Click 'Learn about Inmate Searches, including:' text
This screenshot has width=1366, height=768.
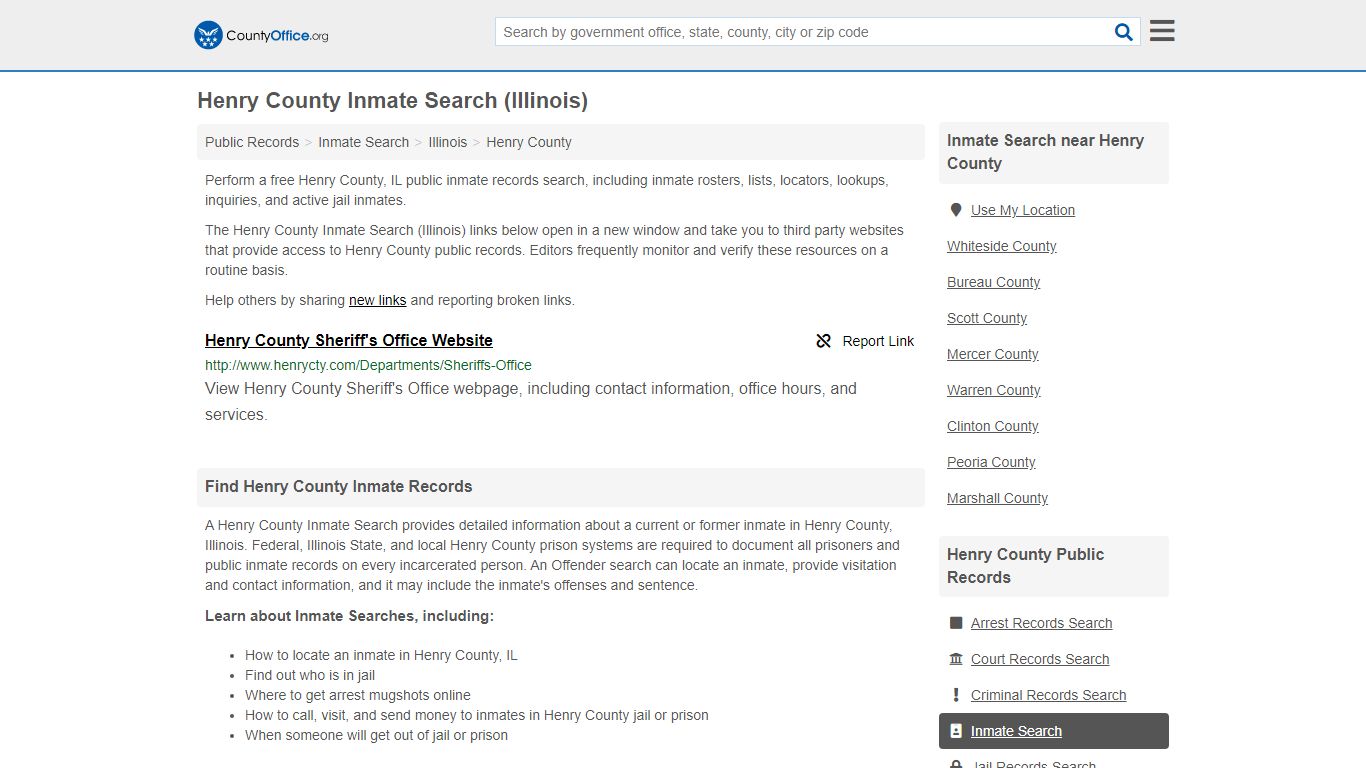click(349, 616)
